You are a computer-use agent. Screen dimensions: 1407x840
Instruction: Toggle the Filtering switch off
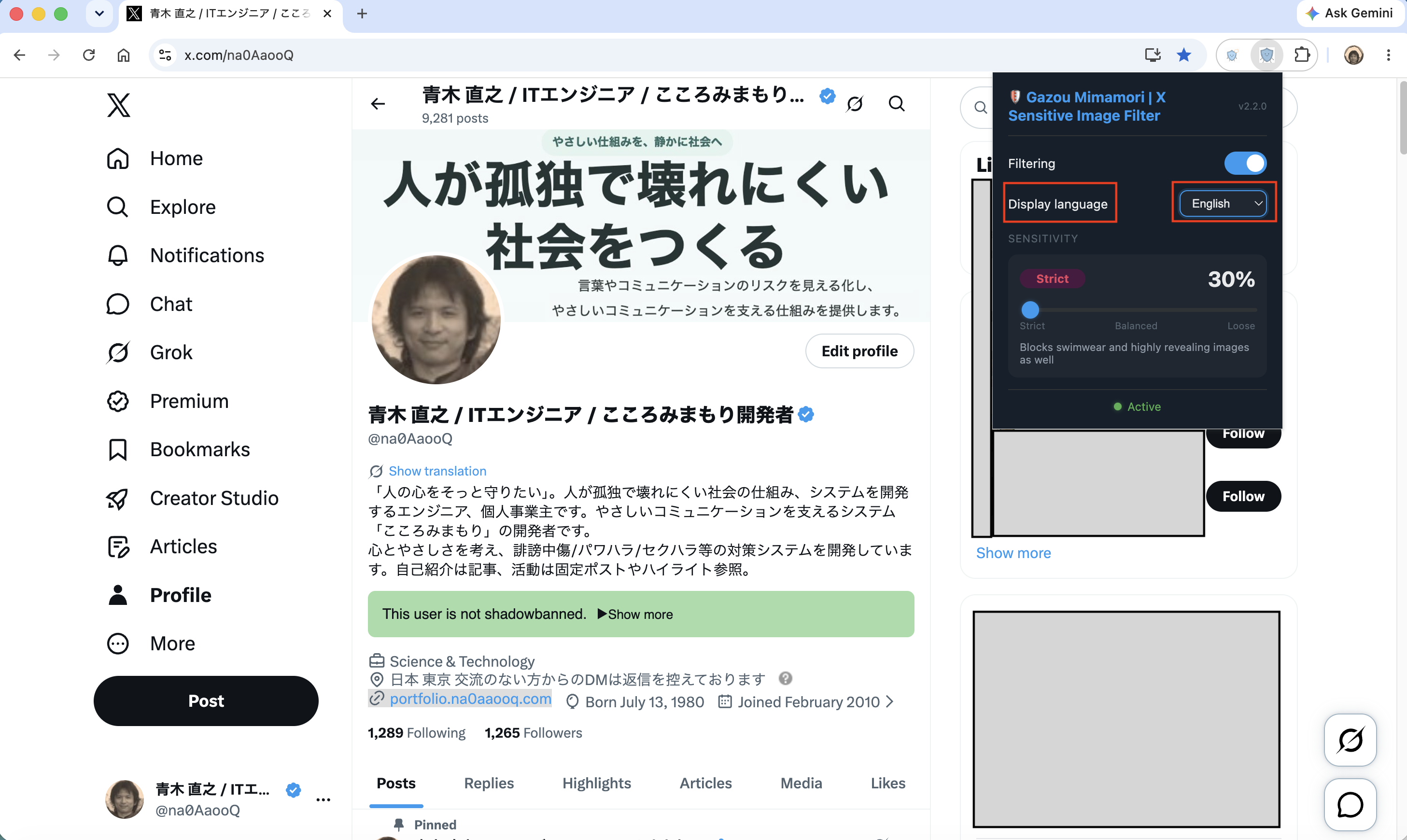pos(1245,164)
